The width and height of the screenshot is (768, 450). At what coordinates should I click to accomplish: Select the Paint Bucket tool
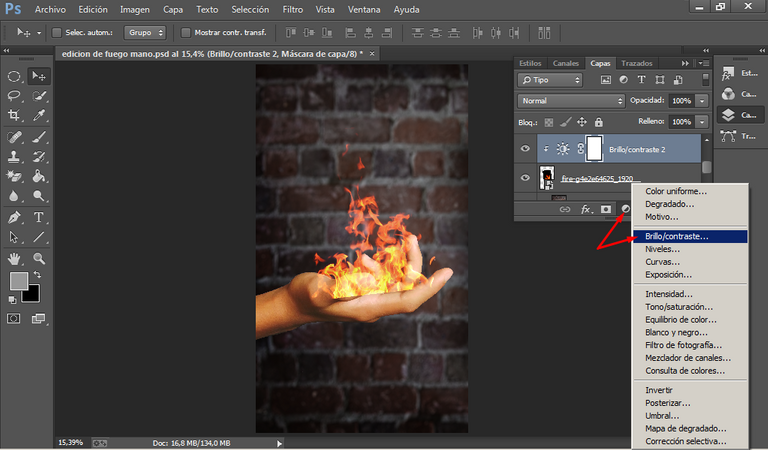coord(39,176)
